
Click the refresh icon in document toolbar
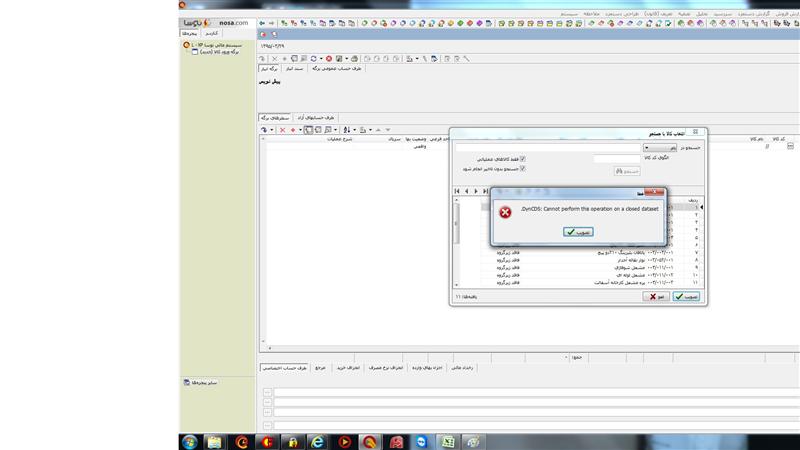[313, 59]
